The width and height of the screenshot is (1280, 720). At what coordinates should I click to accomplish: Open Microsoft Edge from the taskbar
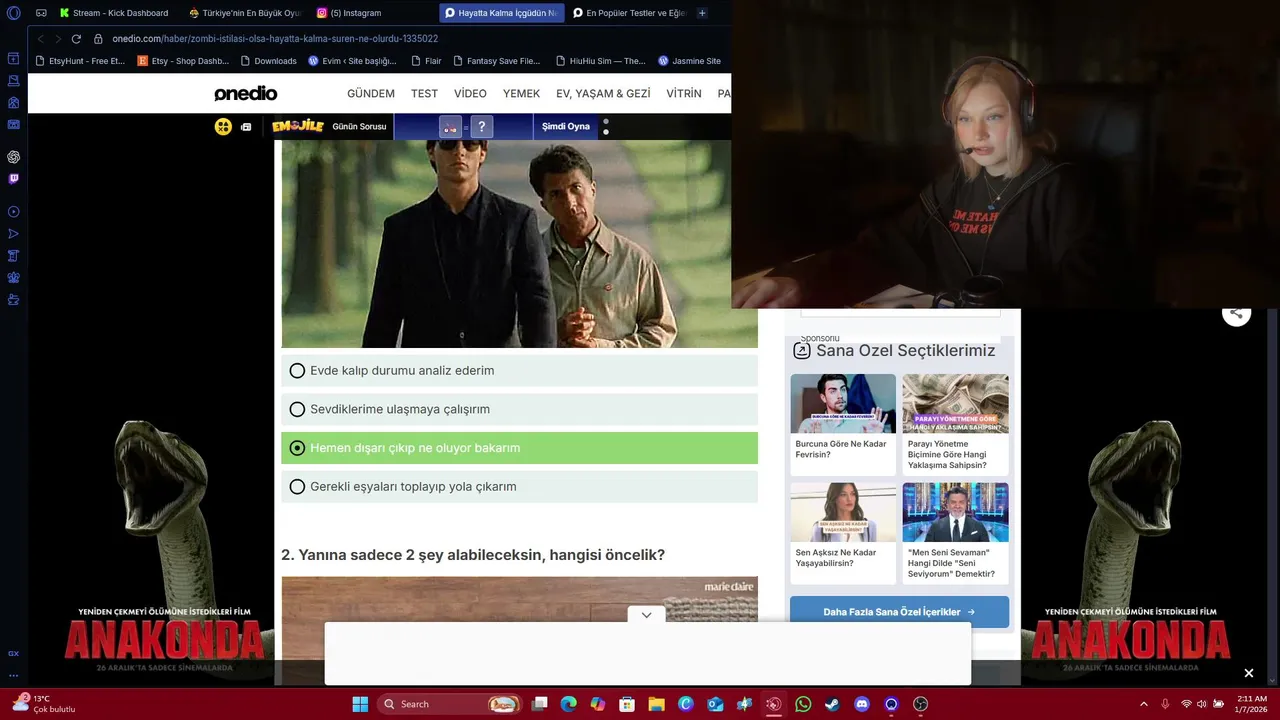click(569, 704)
